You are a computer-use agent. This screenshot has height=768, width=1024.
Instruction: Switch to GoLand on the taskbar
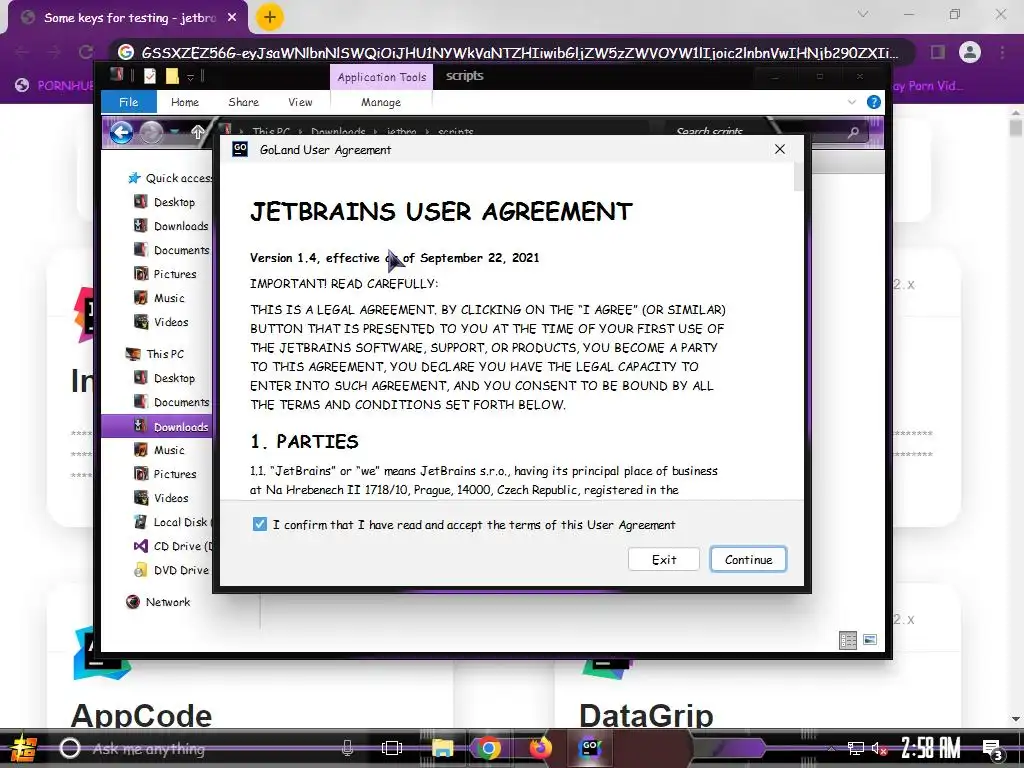pos(589,748)
